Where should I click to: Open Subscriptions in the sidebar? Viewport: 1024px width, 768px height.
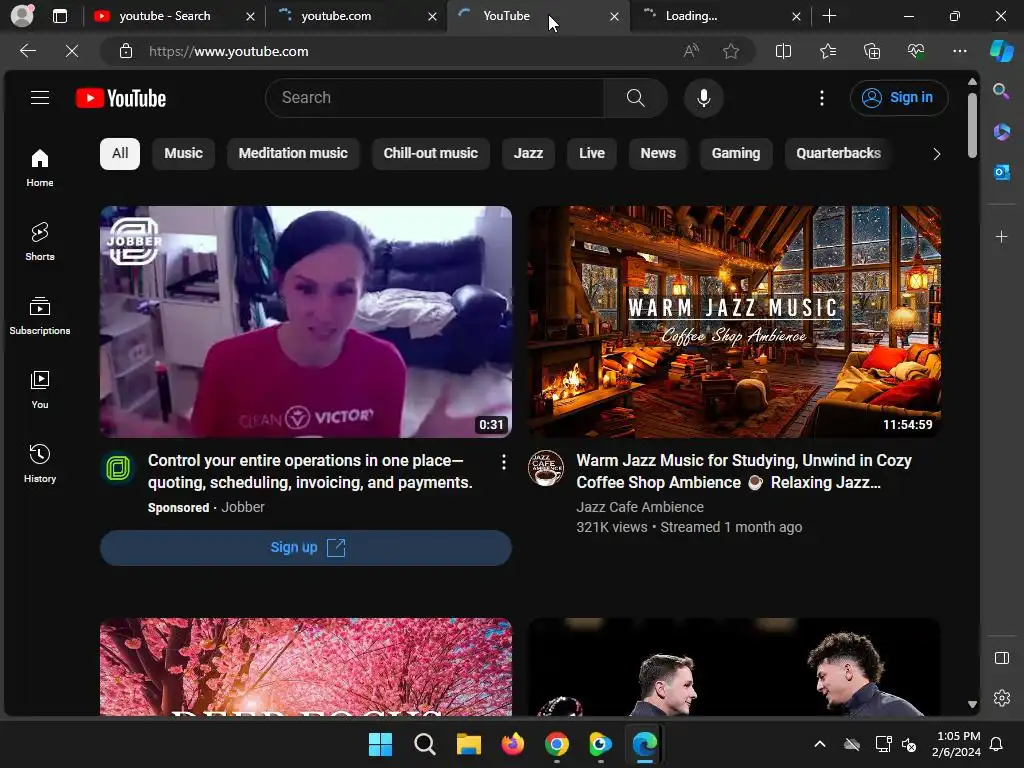point(40,315)
